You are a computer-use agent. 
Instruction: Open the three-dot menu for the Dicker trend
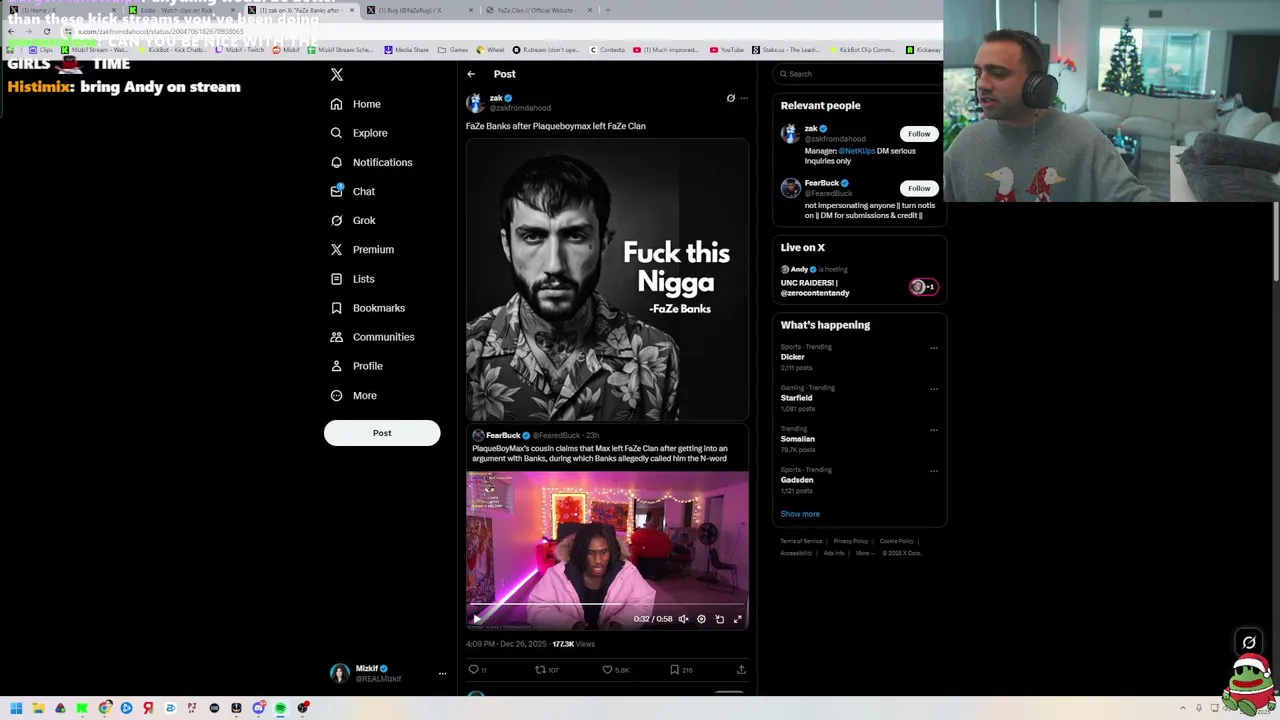tap(934, 348)
